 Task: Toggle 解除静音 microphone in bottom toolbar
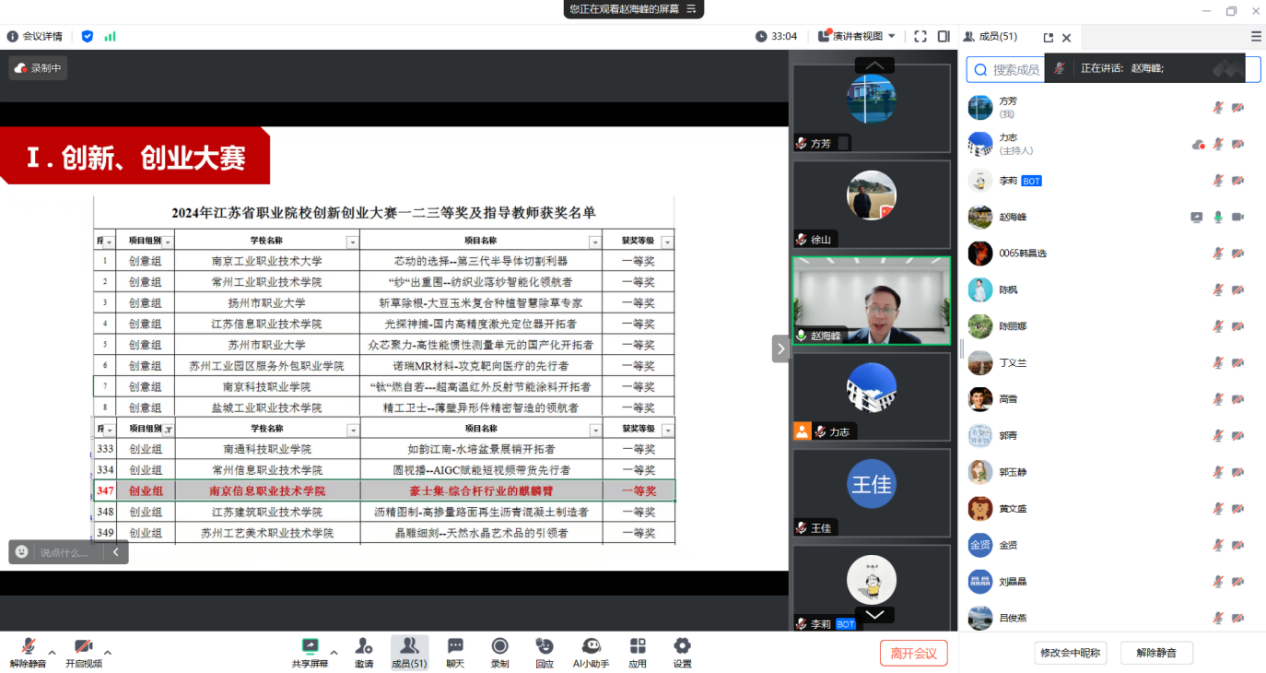pos(28,647)
